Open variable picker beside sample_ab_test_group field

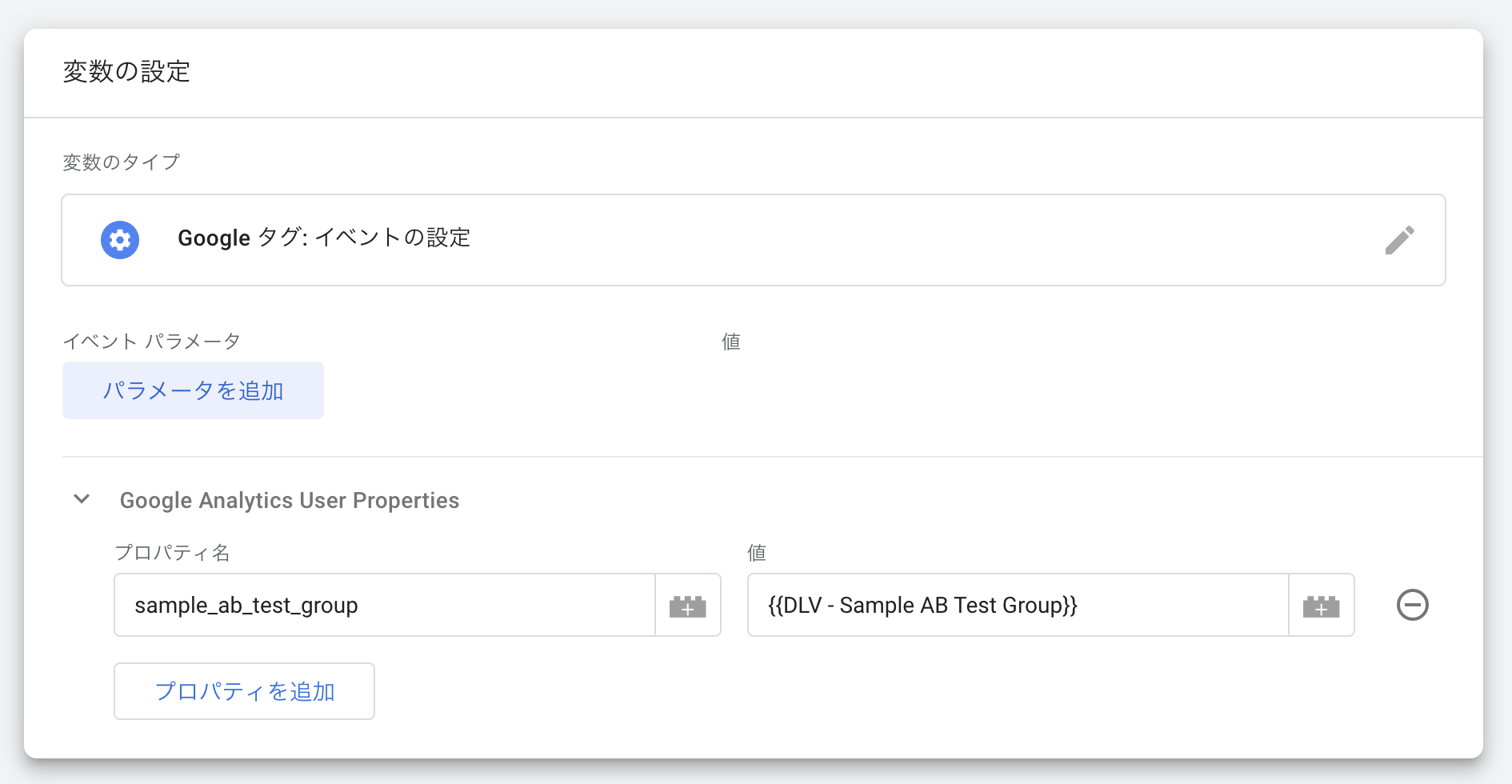tap(687, 606)
